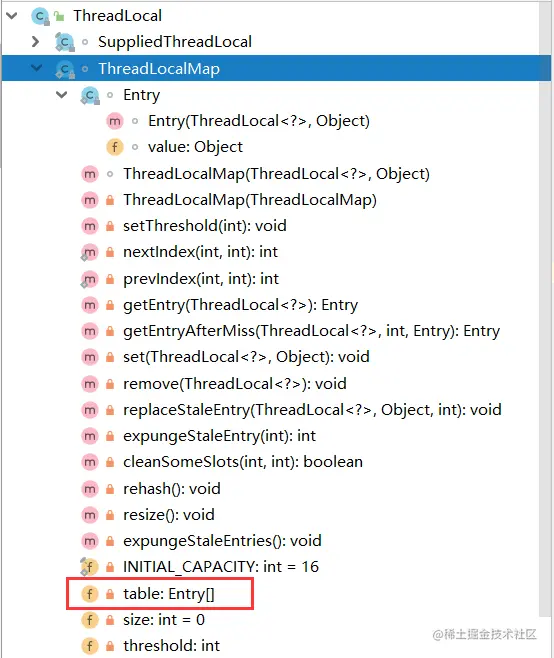
Task: Click field icon of INITIAL_CAPACITY
Action: click(89, 567)
